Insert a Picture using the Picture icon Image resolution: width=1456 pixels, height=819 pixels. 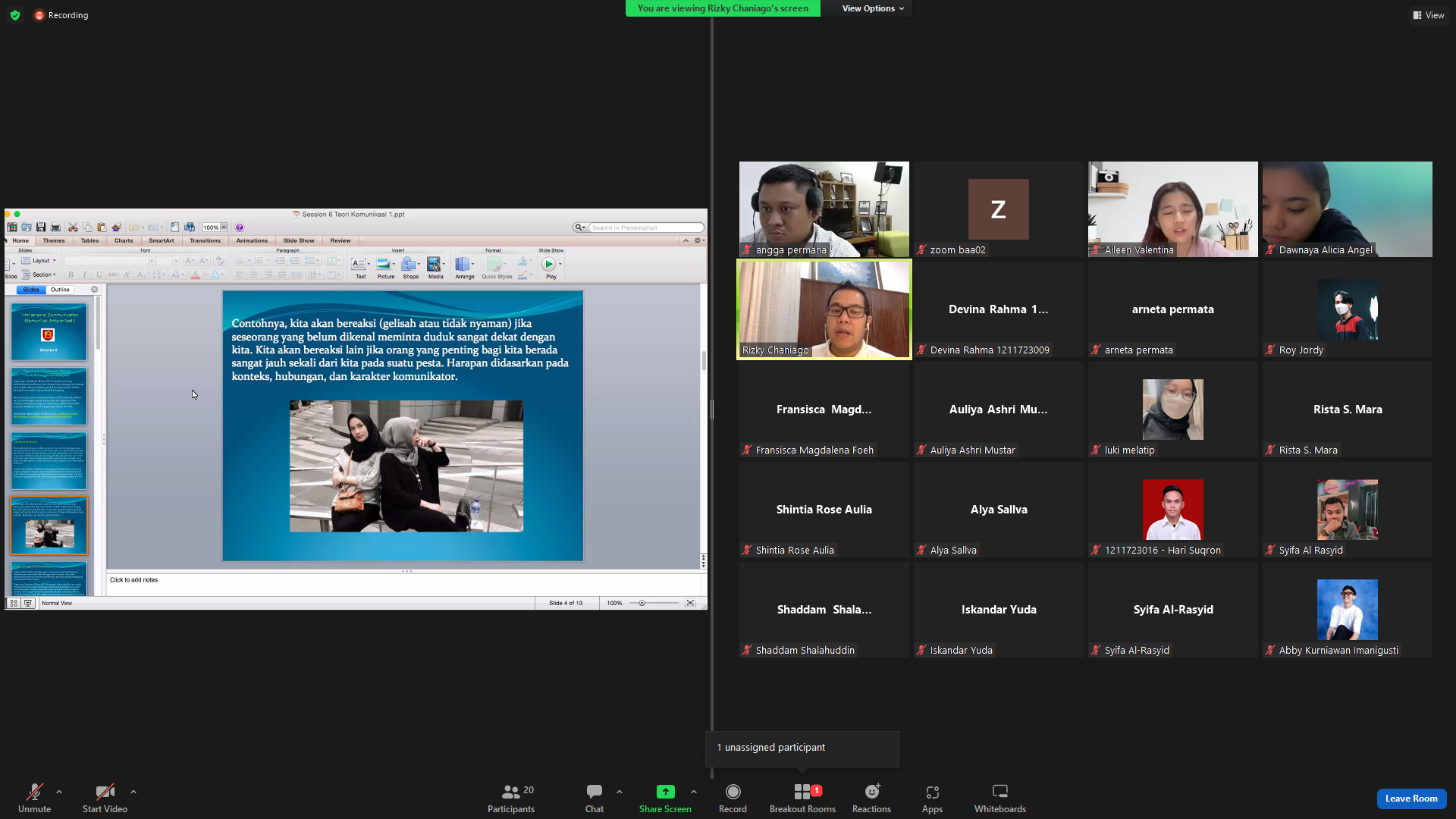tap(385, 268)
